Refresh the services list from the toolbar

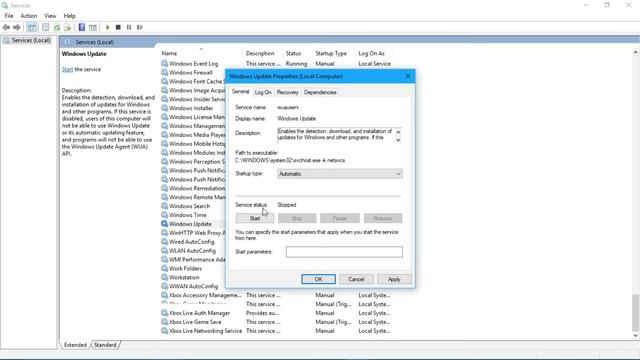57,27
